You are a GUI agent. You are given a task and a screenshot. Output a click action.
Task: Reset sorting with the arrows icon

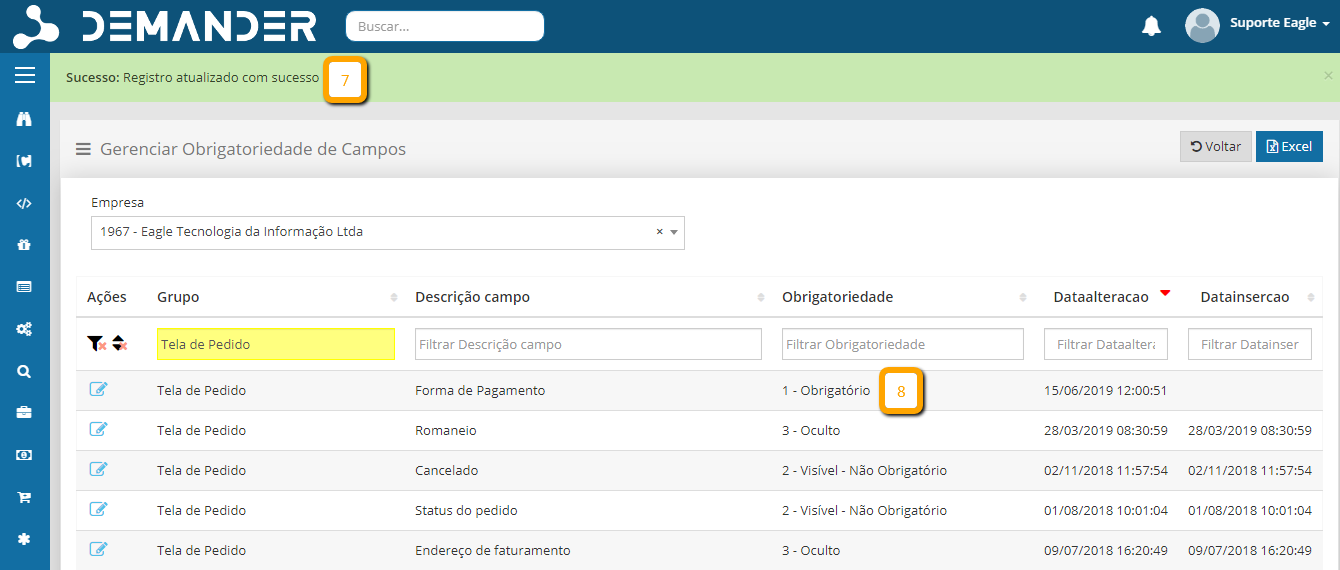point(119,344)
